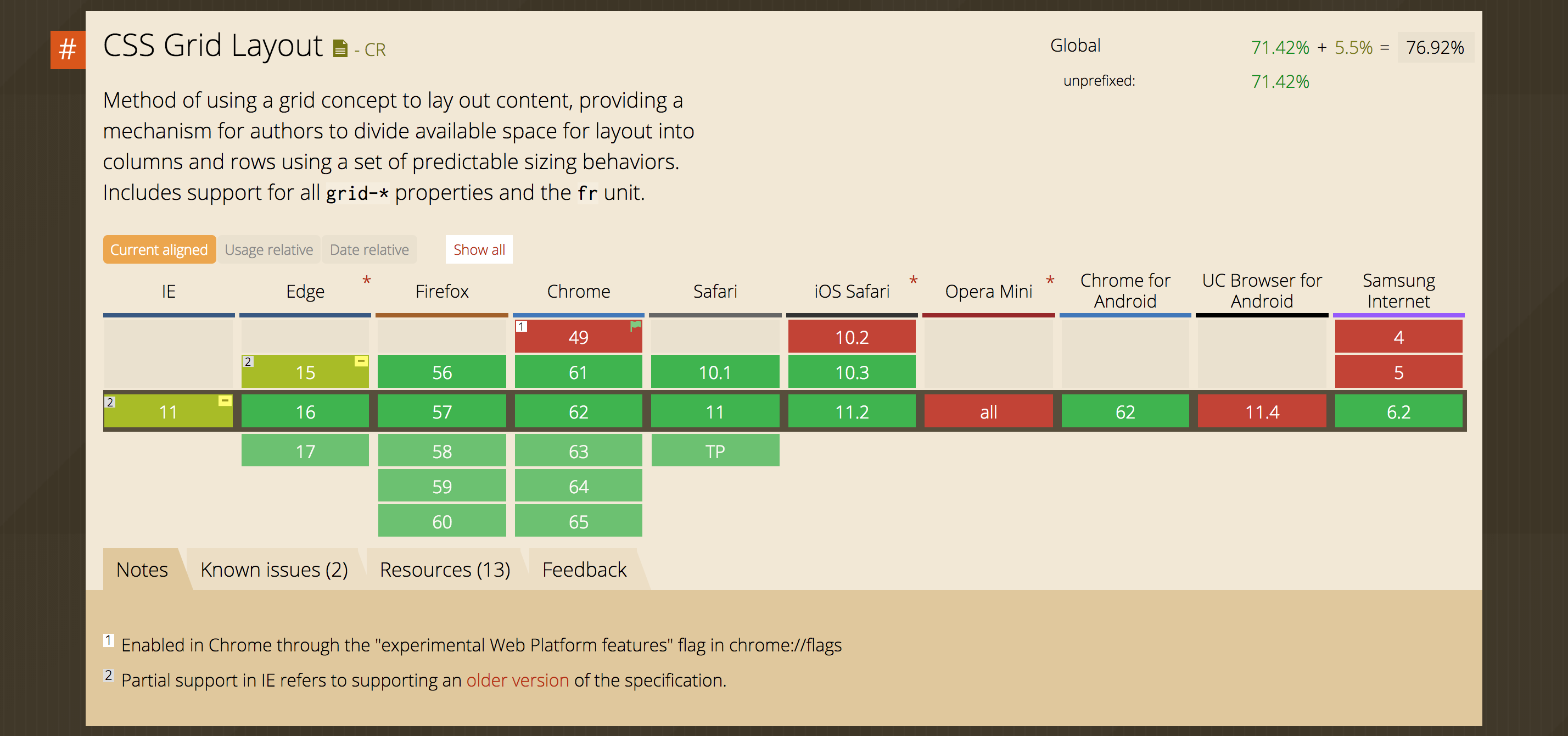
Task: Click note marker 2 on Edge 15
Action: pyautogui.click(x=248, y=361)
